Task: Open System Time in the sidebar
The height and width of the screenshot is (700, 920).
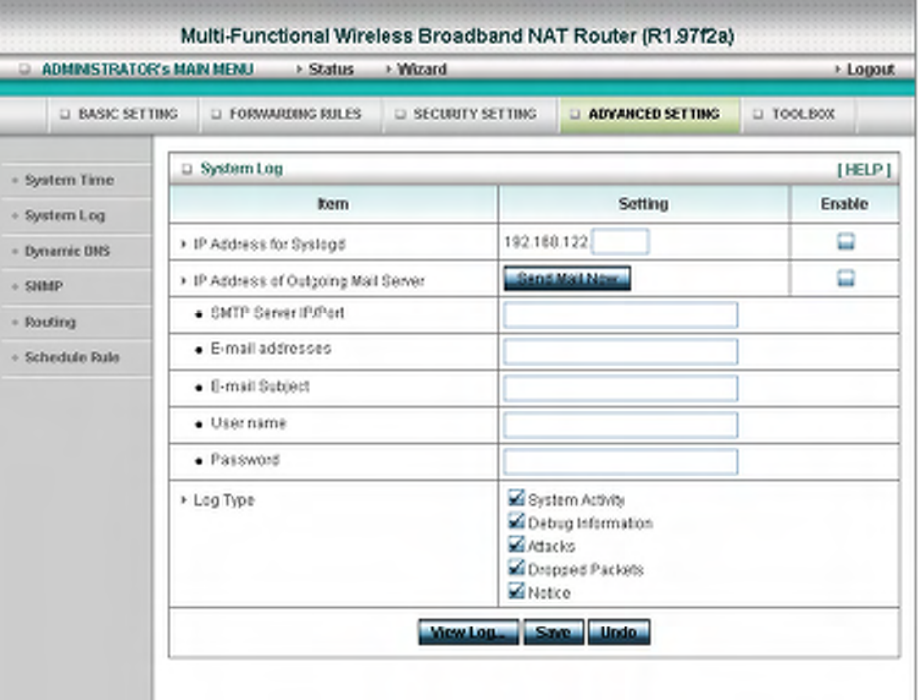Action: click(69, 180)
